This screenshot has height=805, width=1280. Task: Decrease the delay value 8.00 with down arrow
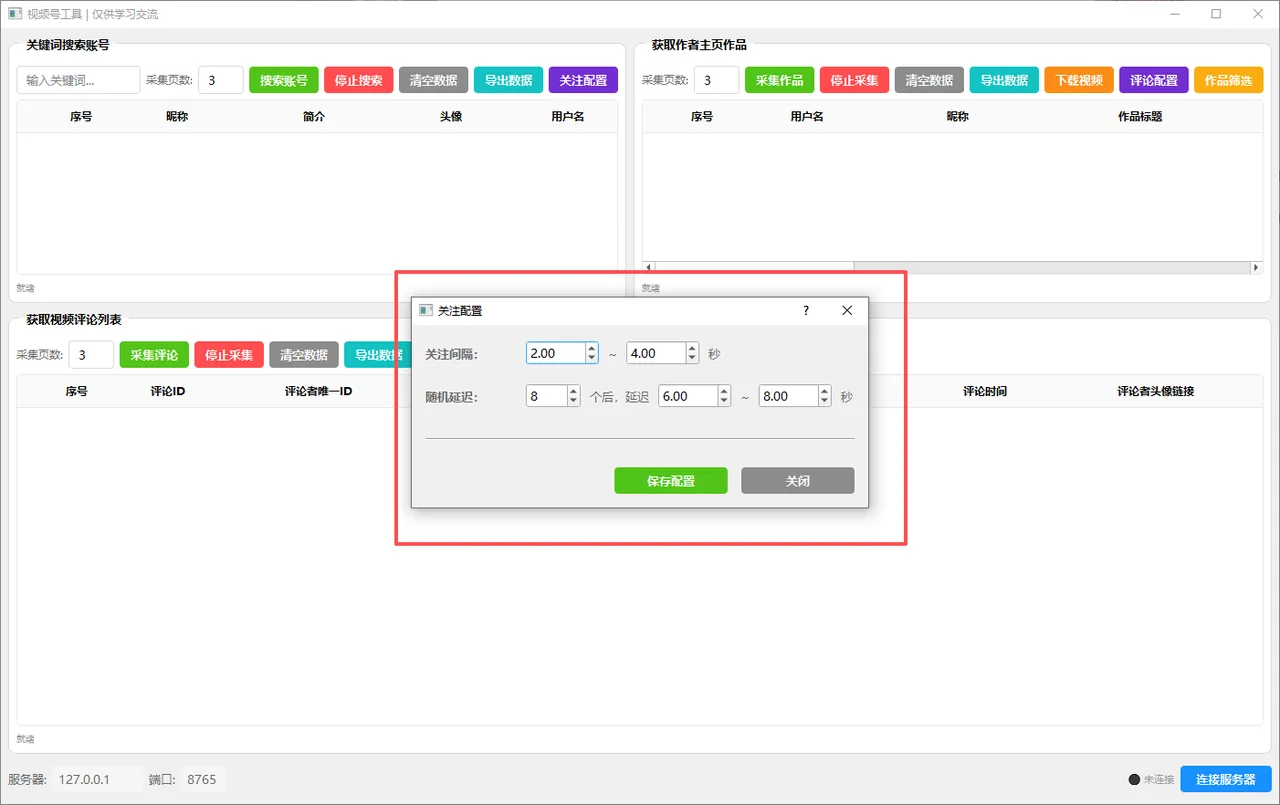[825, 401]
